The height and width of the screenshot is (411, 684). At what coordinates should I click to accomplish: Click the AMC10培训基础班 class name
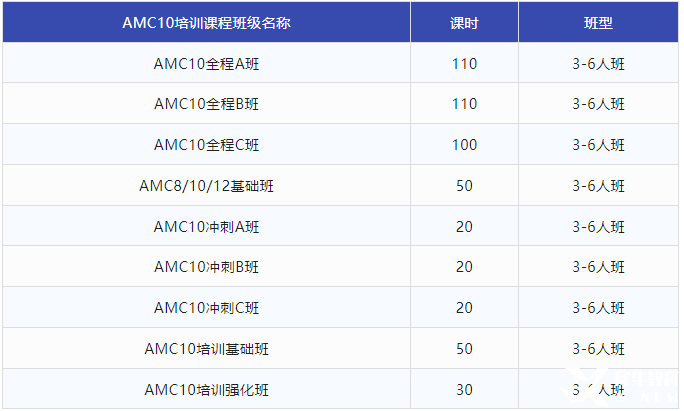click(206, 349)
